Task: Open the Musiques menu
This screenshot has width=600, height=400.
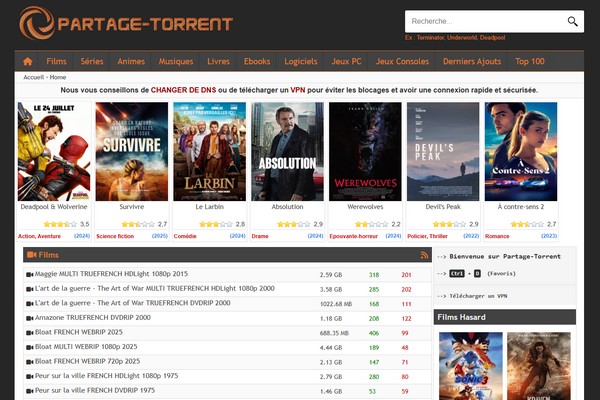Action: 176,61
